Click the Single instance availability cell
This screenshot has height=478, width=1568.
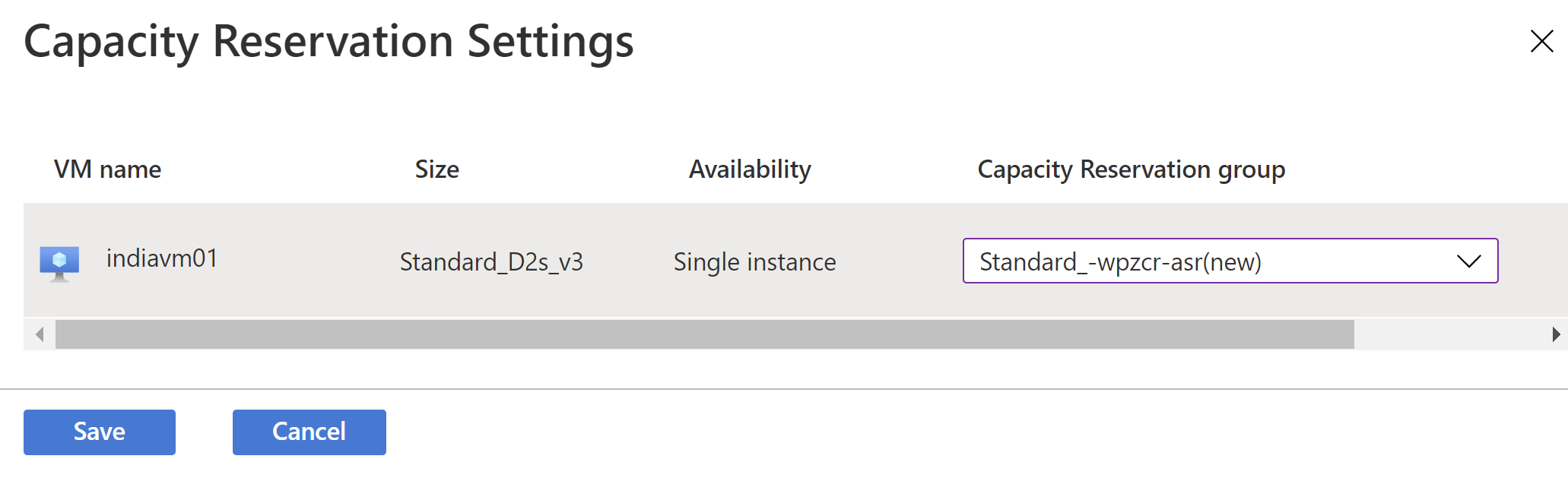[754, 262]
